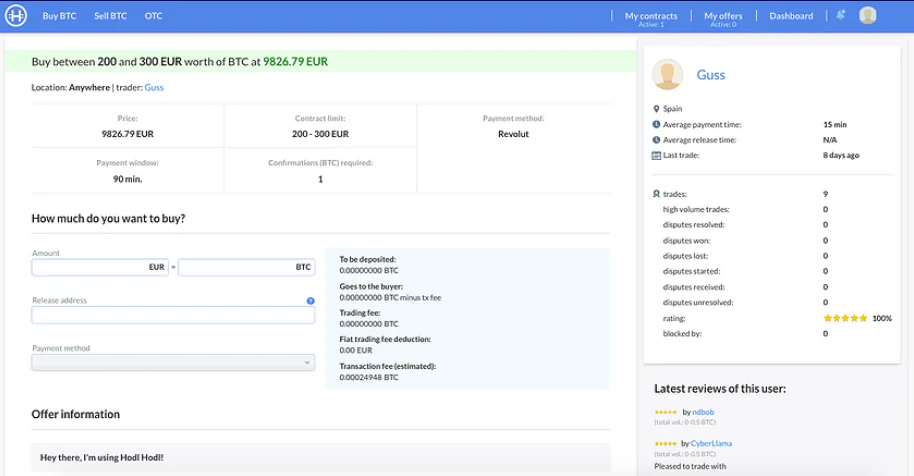Open the notifications bell icon
The height and width of the screenshot is (476, 914).
[841, 15]
